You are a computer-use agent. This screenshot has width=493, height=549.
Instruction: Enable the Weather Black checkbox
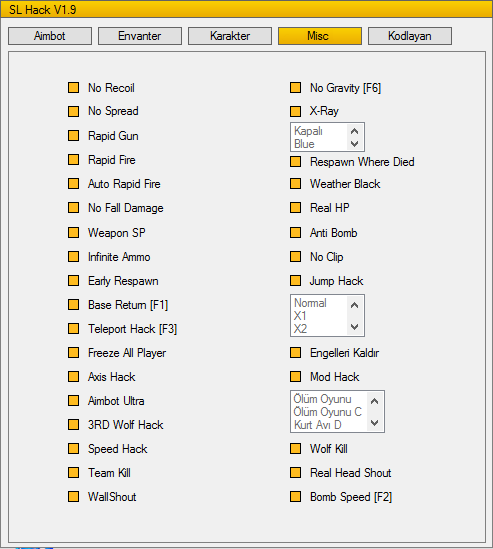point(295,183)
